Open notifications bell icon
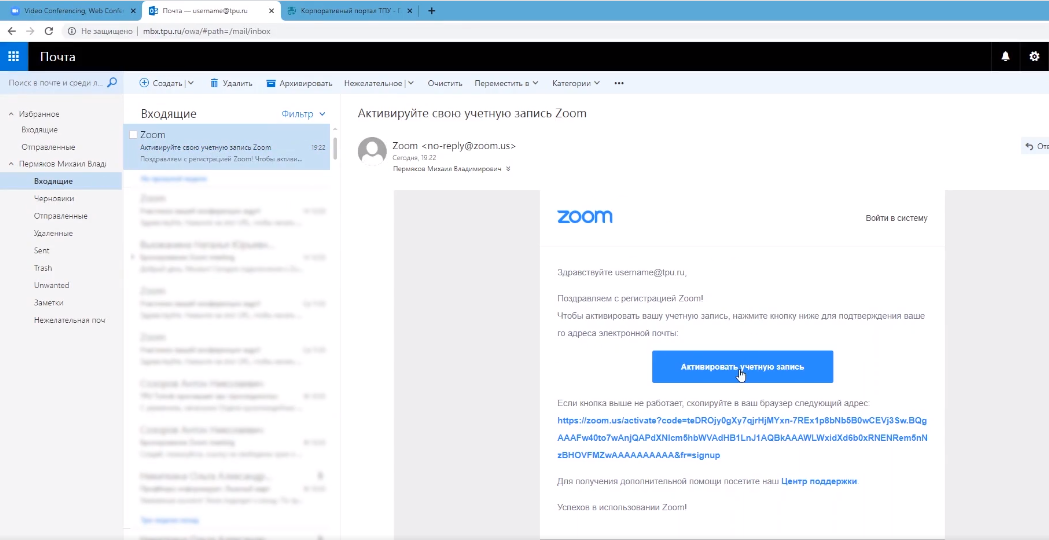 [x=1005, y=57]
